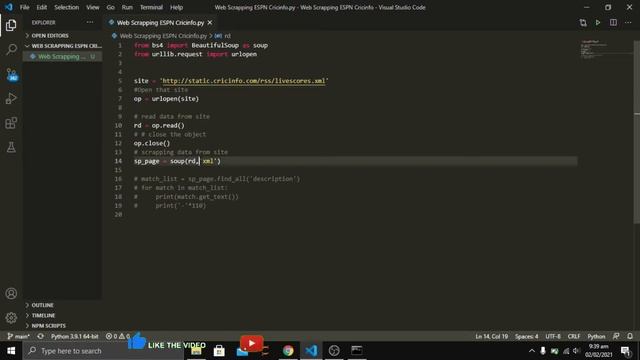
Task: Open Google Chrome from taskbar
Action: (x=288, y=351)
